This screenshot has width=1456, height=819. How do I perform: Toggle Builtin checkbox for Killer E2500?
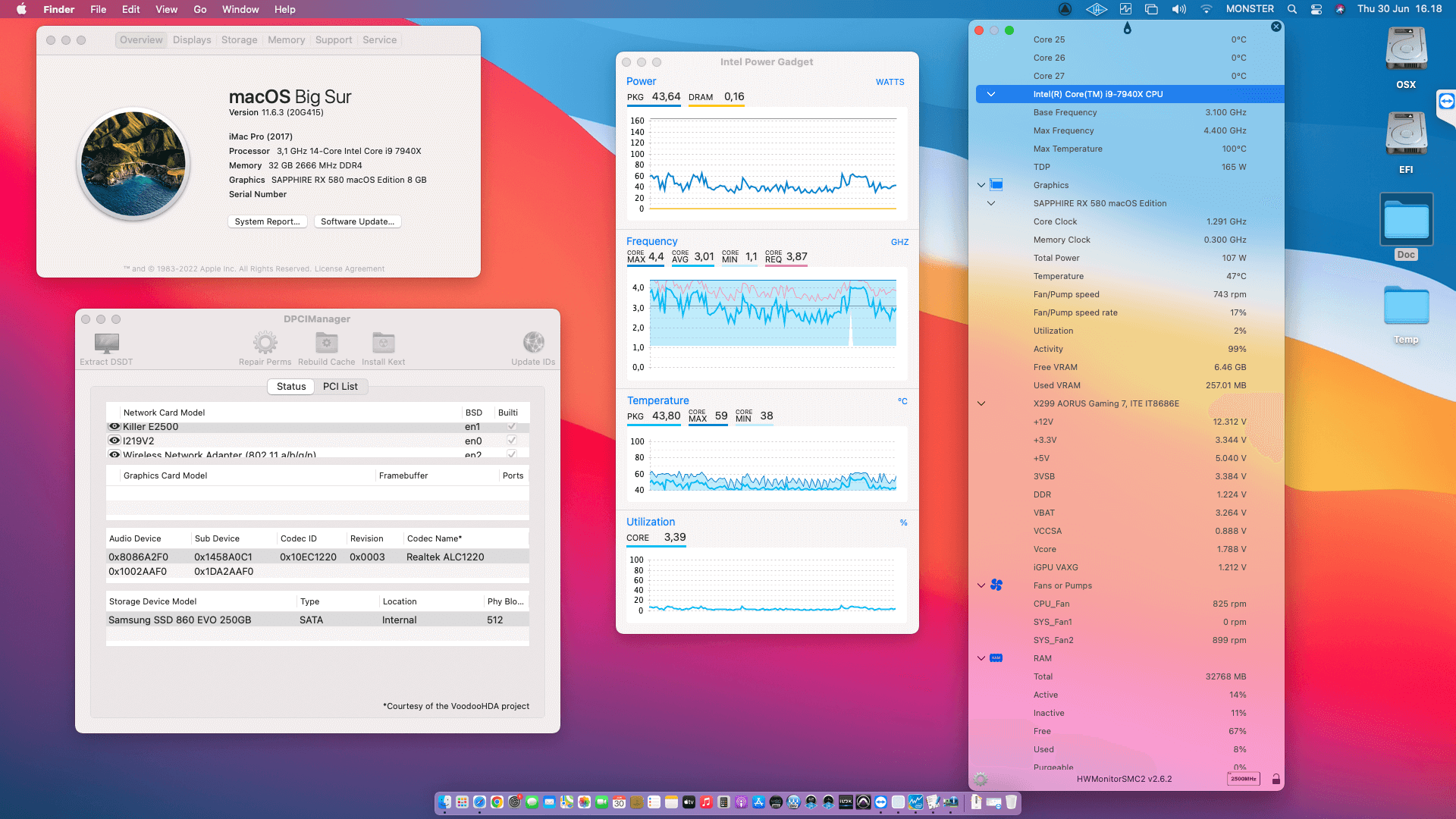[512, 427]
